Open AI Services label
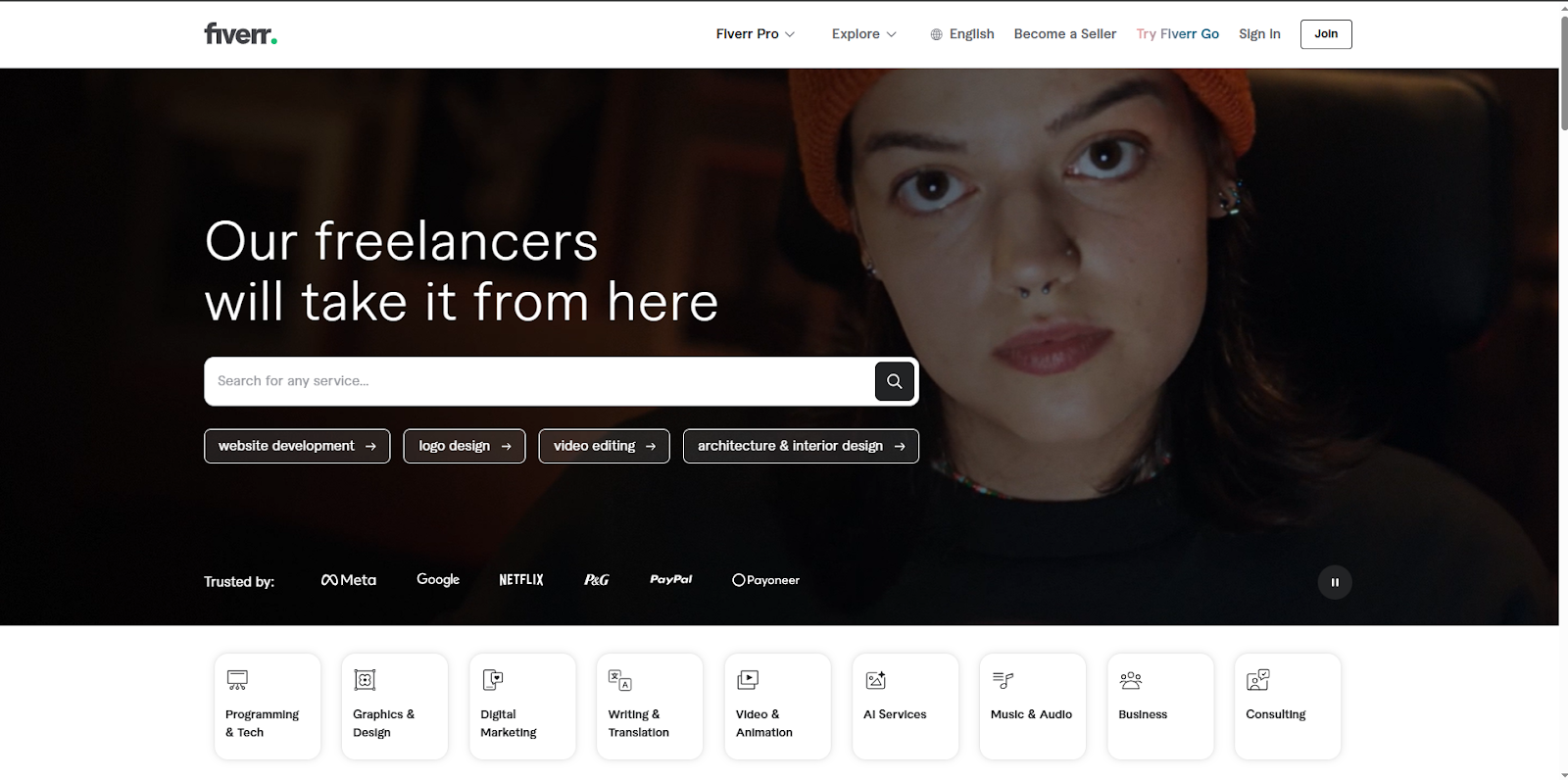1568x780 pixels. [x=895, y=714]
